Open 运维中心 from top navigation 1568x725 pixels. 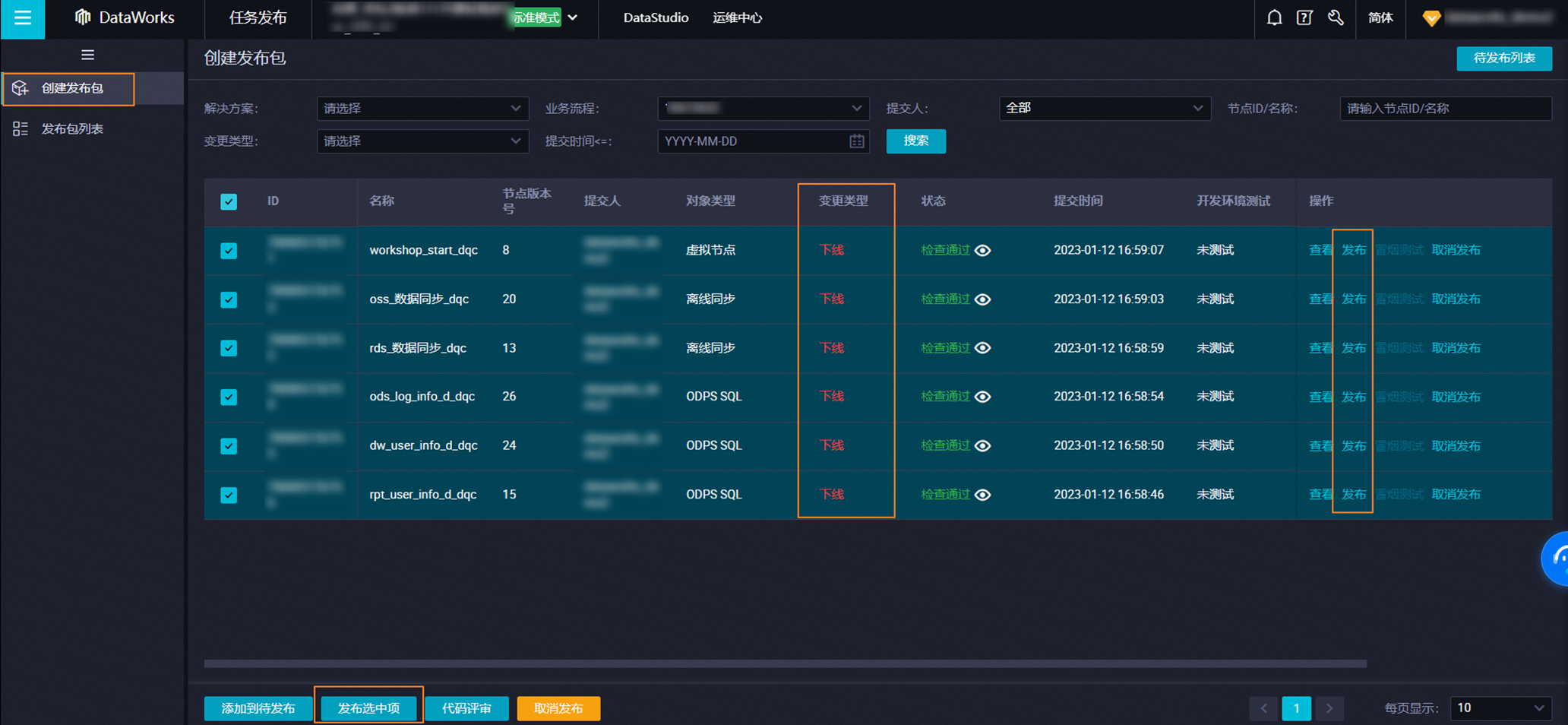[737, 17]
